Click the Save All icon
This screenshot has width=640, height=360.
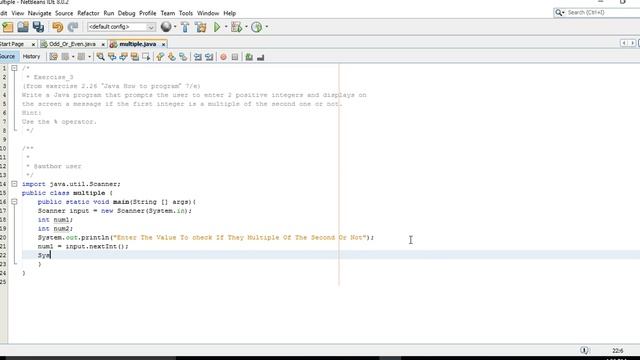pos(38,27)
